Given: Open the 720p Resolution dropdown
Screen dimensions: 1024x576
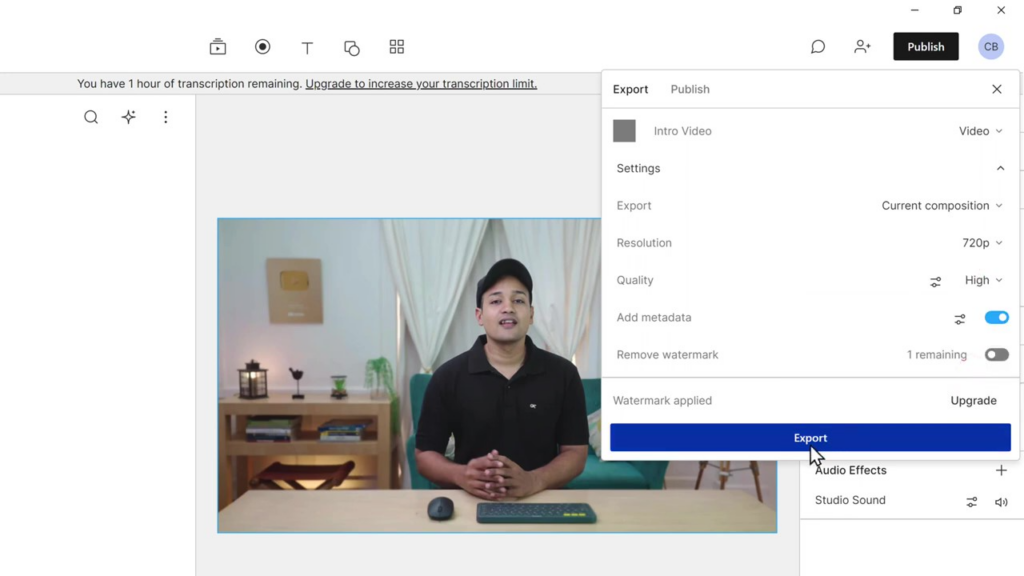Looking at the screenshot, I should [982, 243].
